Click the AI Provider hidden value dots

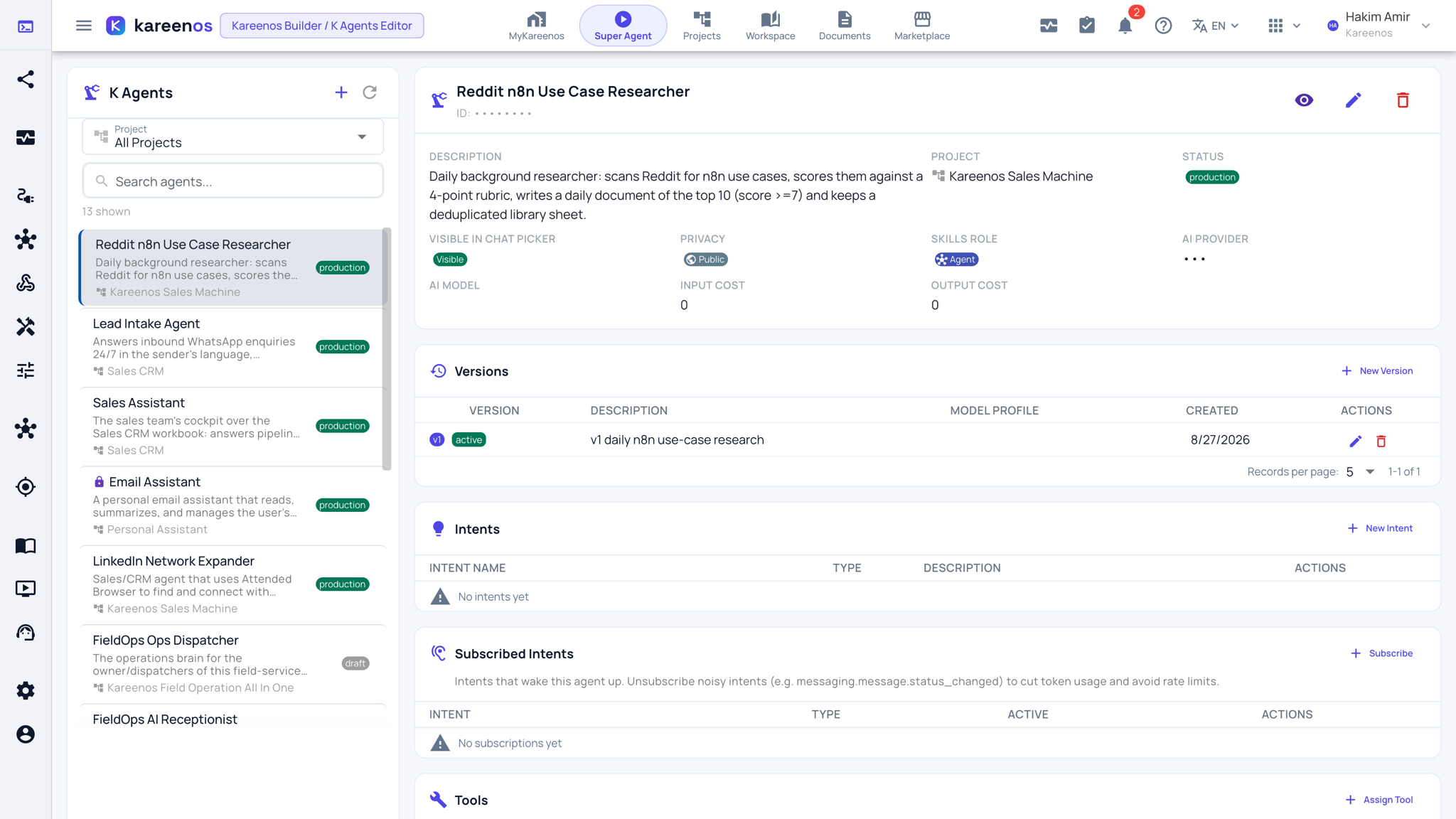pos(1194,259)
